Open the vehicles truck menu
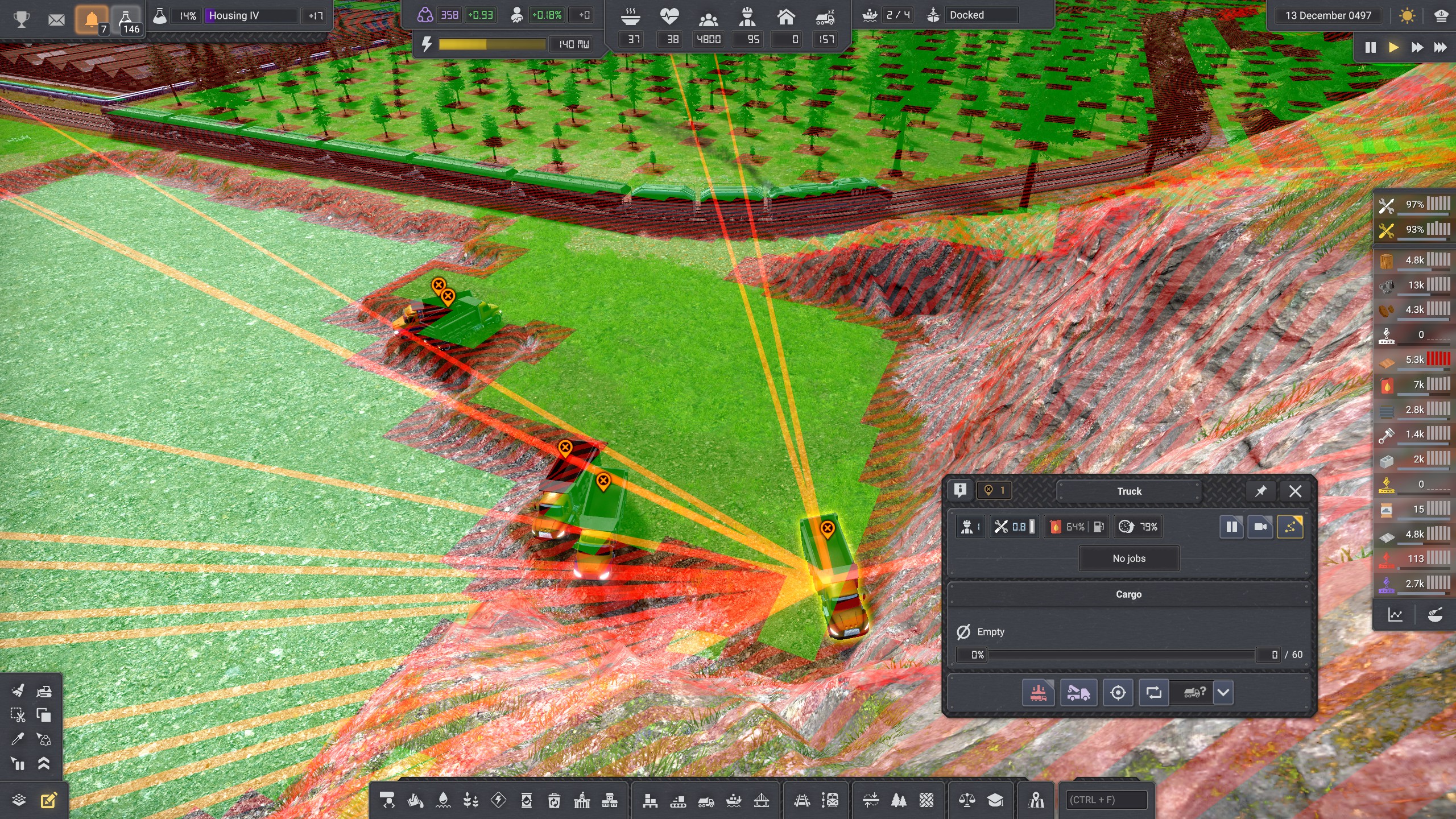 (x=706, y=801)
